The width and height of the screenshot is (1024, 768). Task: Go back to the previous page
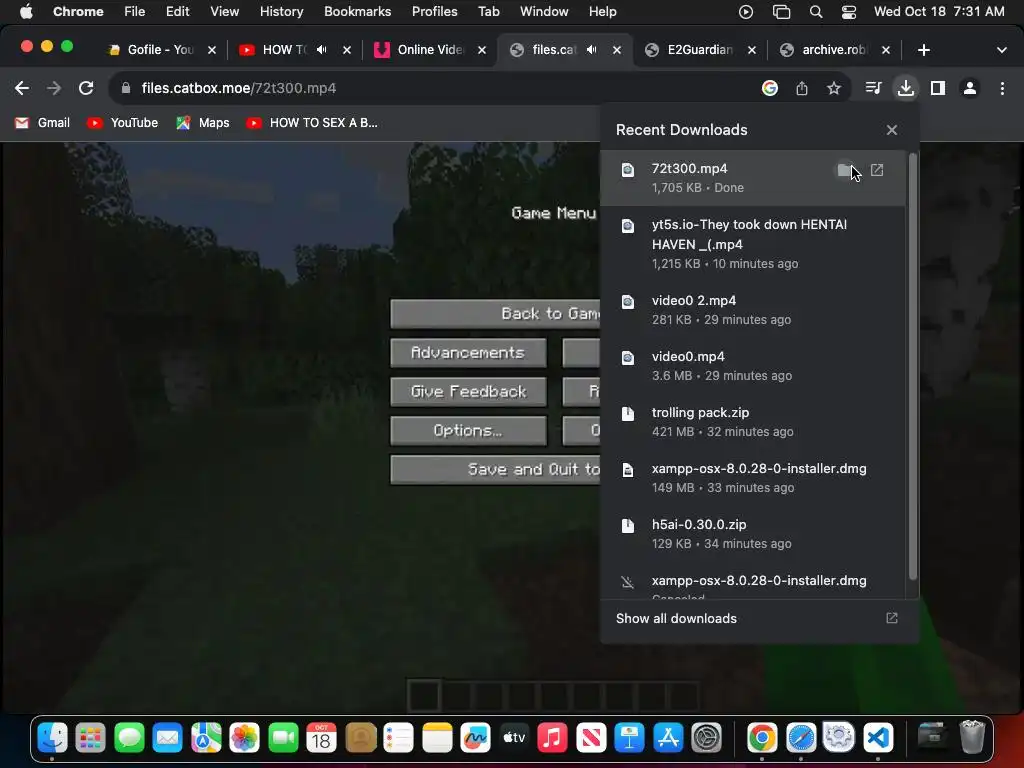tap(22, 88)
